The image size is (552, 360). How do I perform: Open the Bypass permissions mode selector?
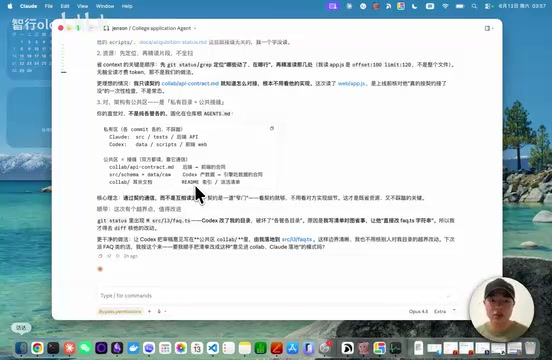(120, 311)
